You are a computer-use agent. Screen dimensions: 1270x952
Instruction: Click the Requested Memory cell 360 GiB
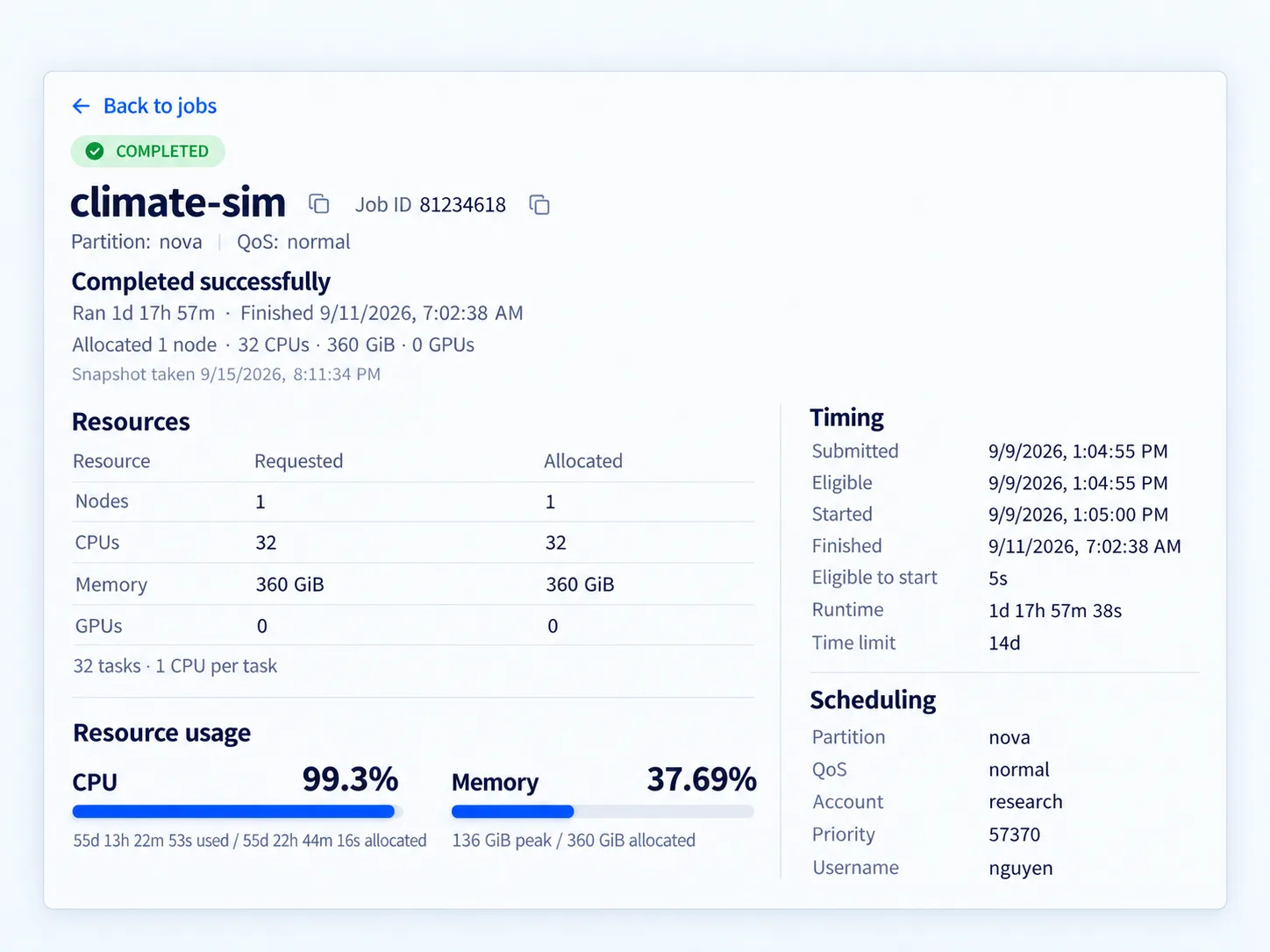289,585
